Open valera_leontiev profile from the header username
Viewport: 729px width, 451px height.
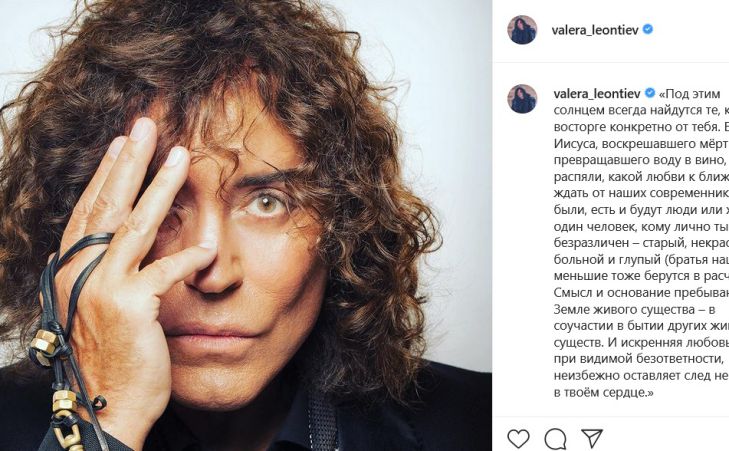[595, 30]
